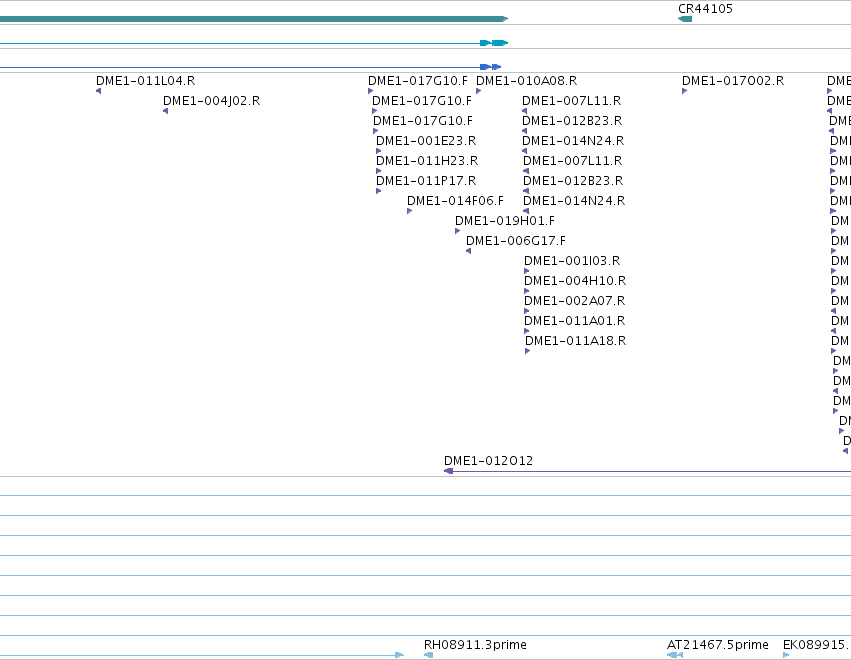Screen dimensions: 851x660
Task: Choose feature DME1-011P17.R
Action: 426,181
